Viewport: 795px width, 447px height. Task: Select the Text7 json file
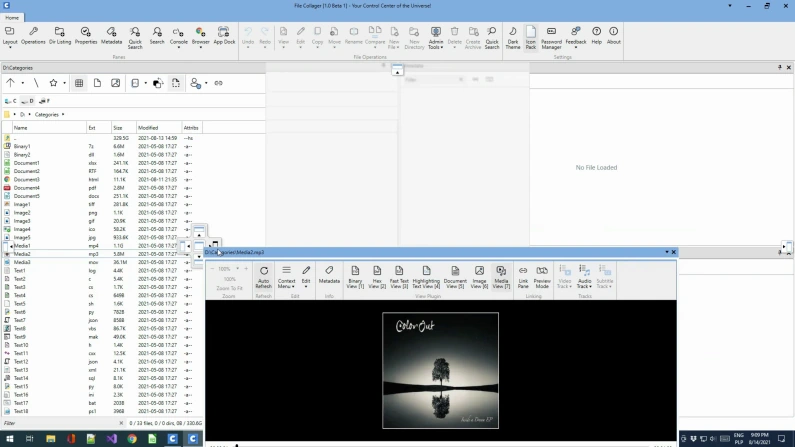101,320
